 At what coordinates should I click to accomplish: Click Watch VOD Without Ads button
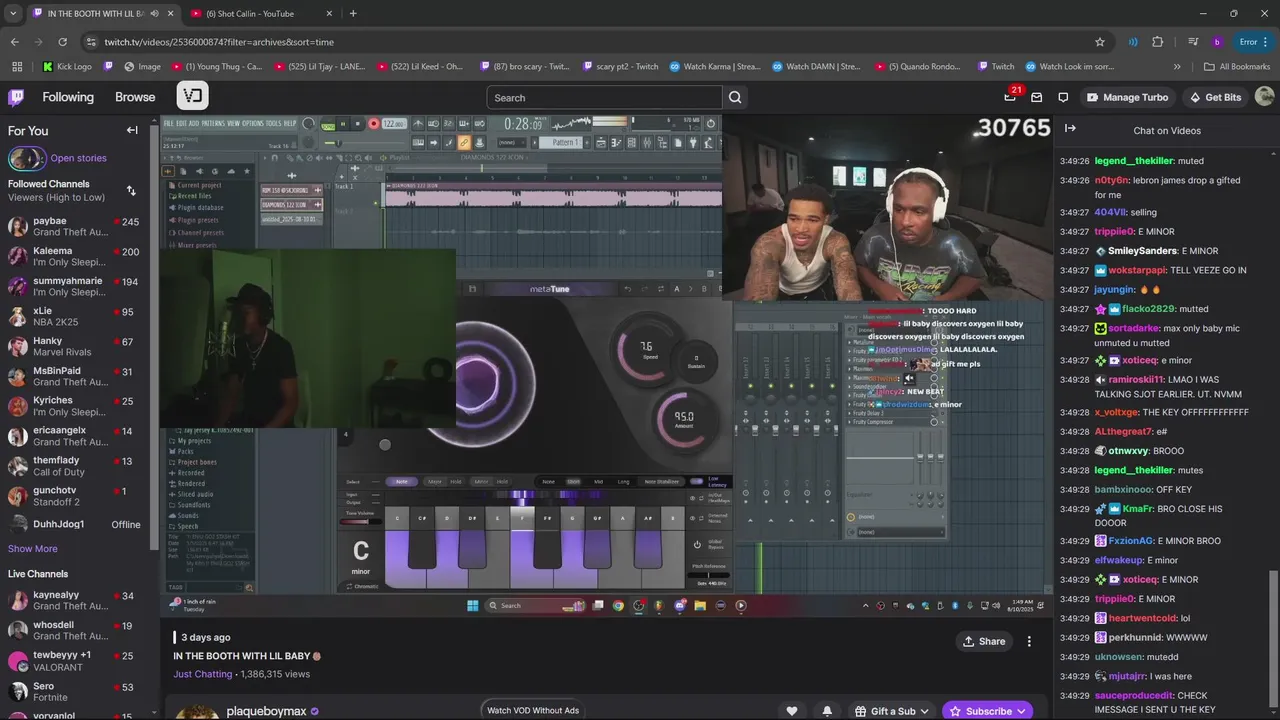click(533, 710)
